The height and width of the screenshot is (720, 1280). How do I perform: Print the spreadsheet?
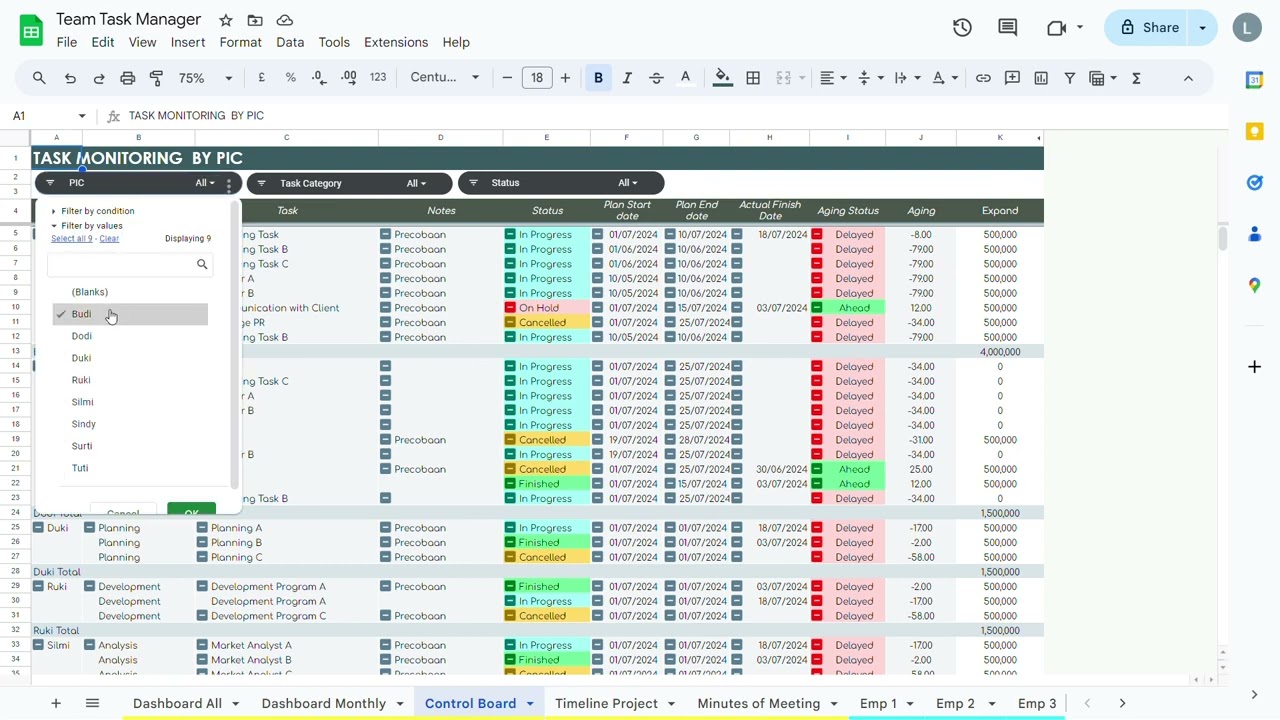pos(127,78)
